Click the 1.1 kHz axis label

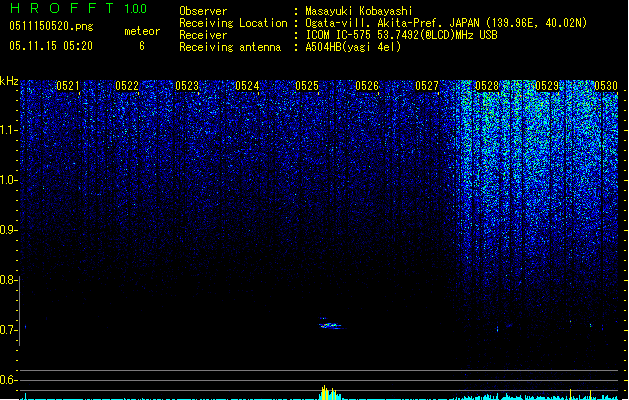pos(8,130)
